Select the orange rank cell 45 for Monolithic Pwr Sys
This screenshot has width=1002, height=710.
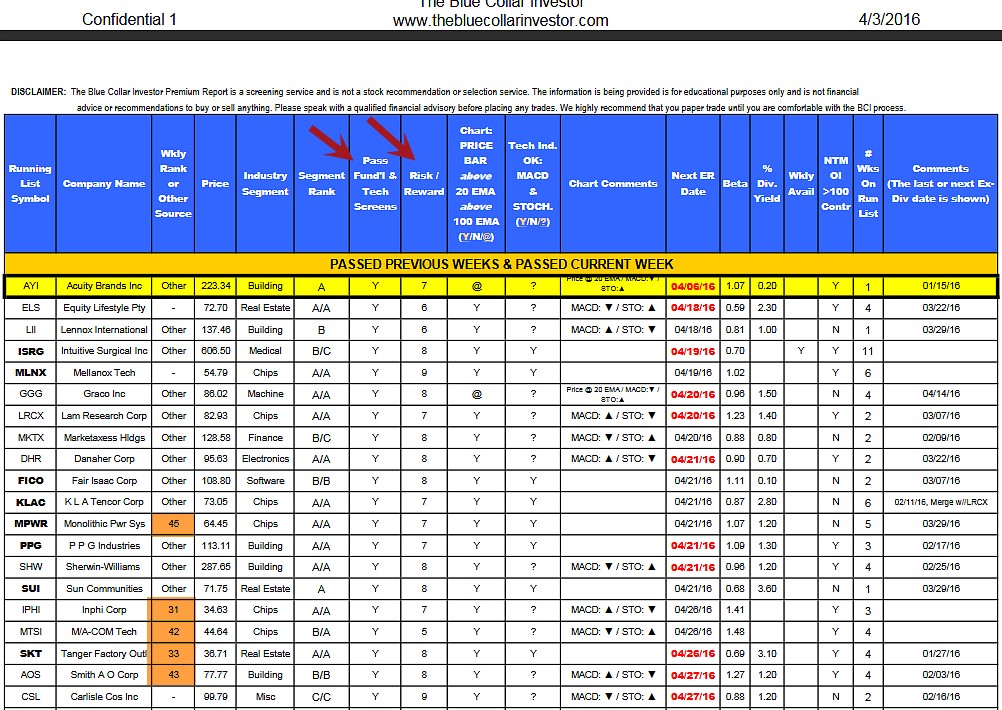click(173, 524)
